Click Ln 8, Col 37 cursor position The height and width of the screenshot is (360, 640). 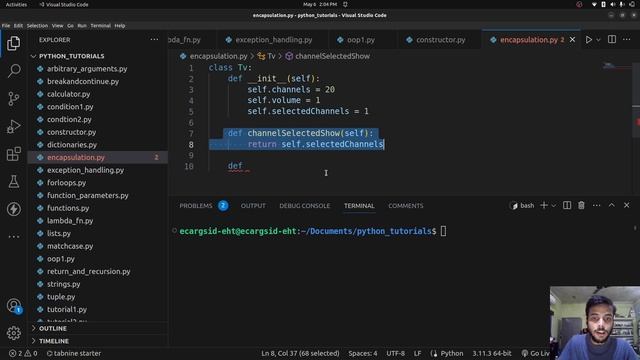[x=300, y=353]
